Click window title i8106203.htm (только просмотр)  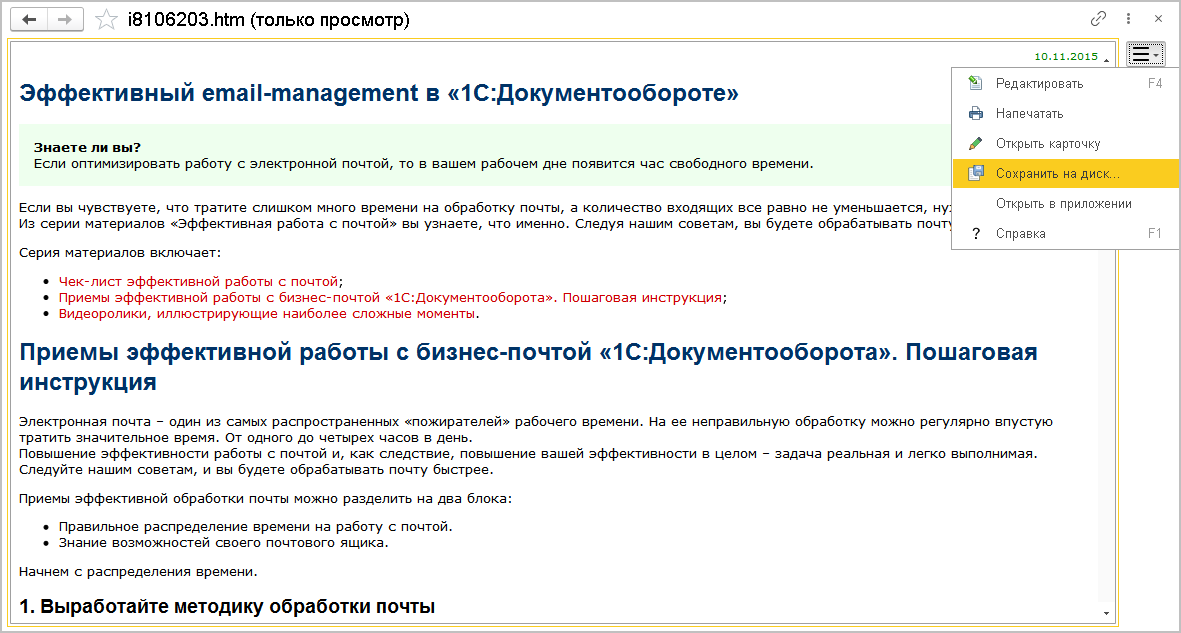(269, 20)
